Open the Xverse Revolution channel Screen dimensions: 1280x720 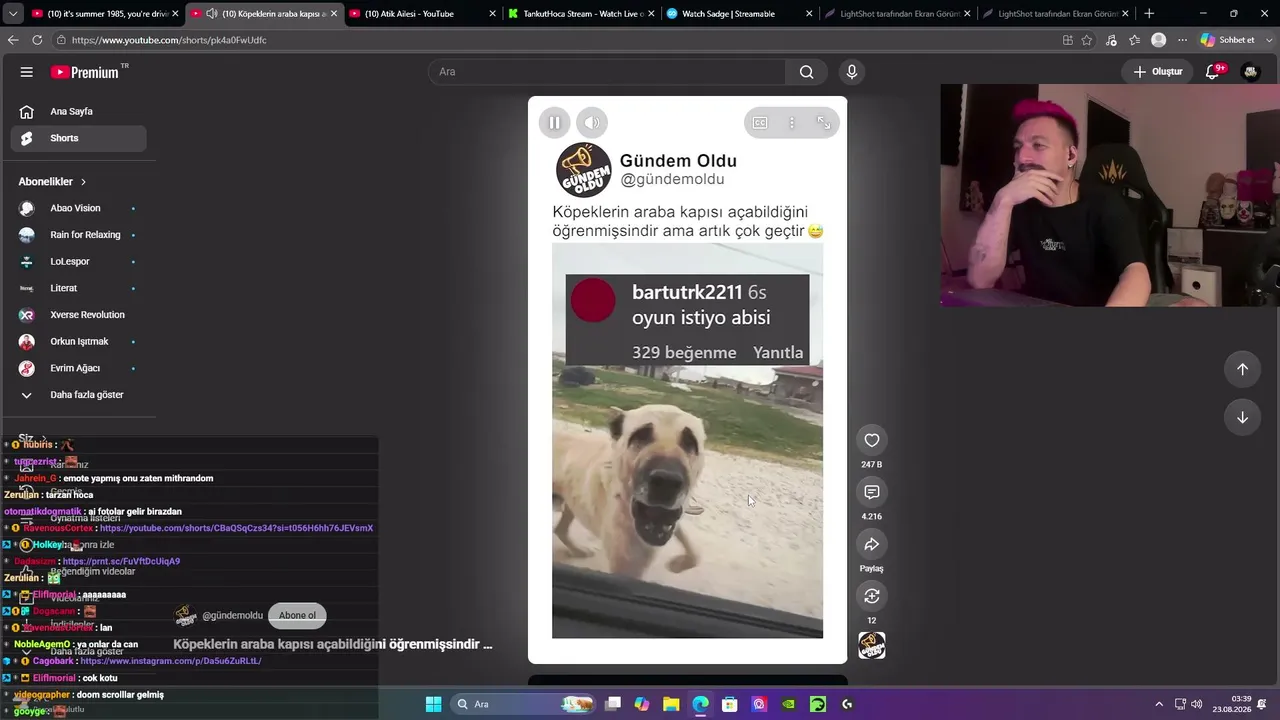coord(78,315)
